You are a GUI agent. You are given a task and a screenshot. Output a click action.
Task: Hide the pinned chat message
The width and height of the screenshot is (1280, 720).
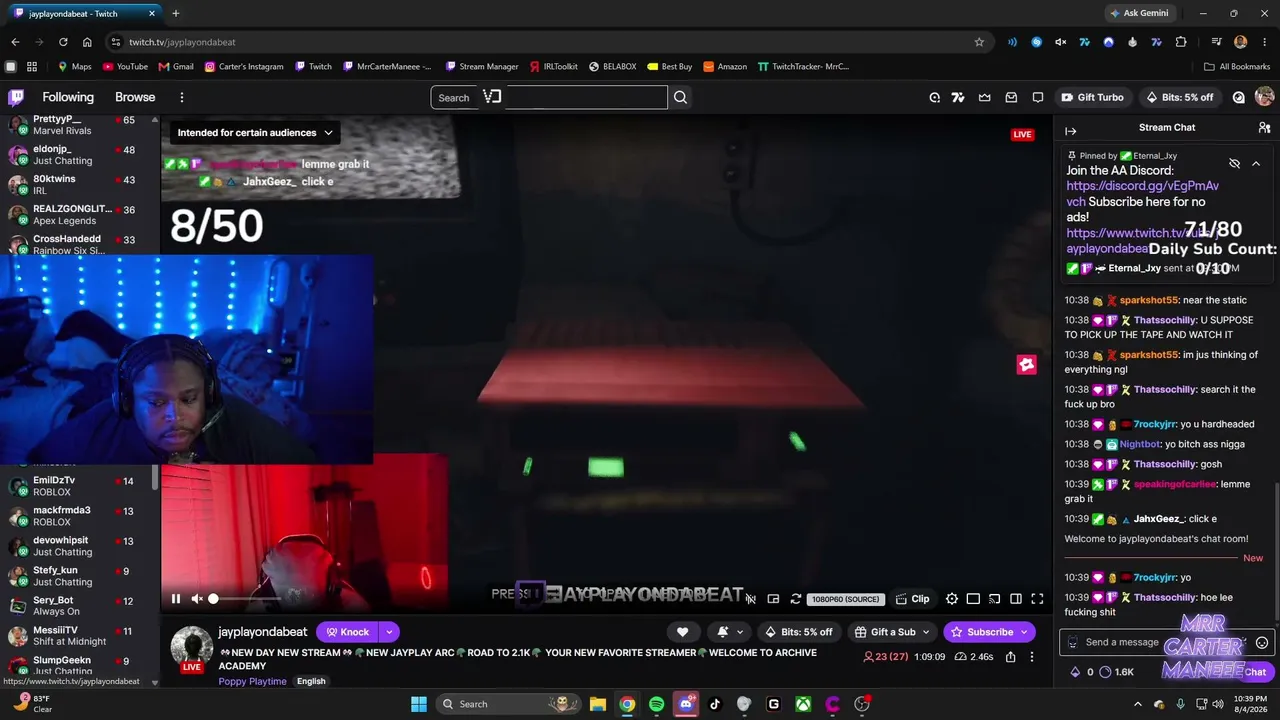(1234, 163)
